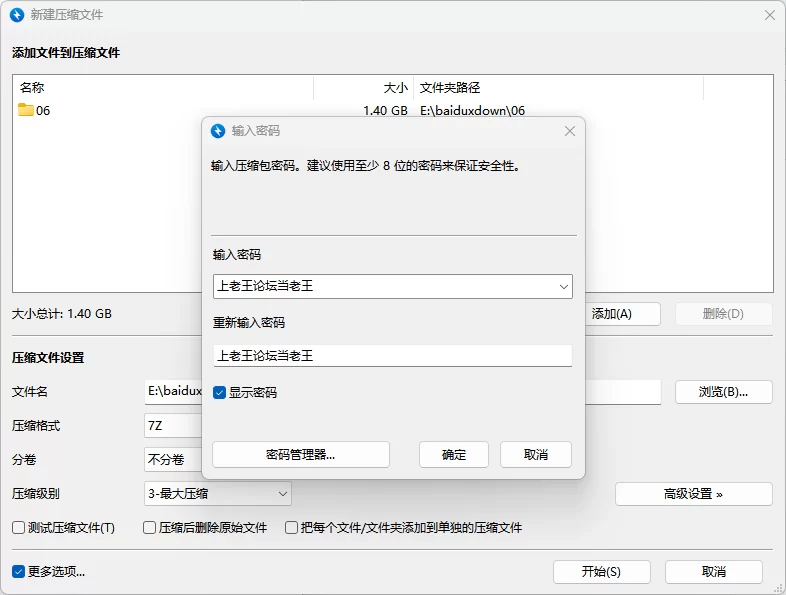The height and width of the screenshot is (595, 786).
Task: Click 大小总计: 1.40 GB text
Action: 62,314
